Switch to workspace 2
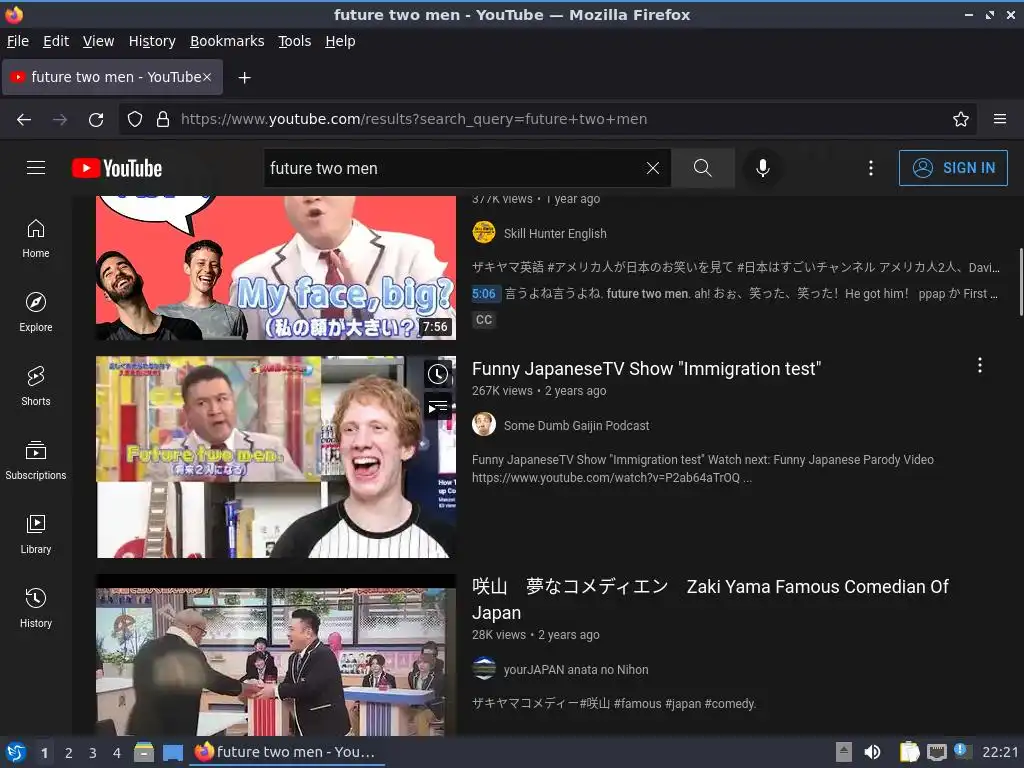 click(x=69, y=753)
